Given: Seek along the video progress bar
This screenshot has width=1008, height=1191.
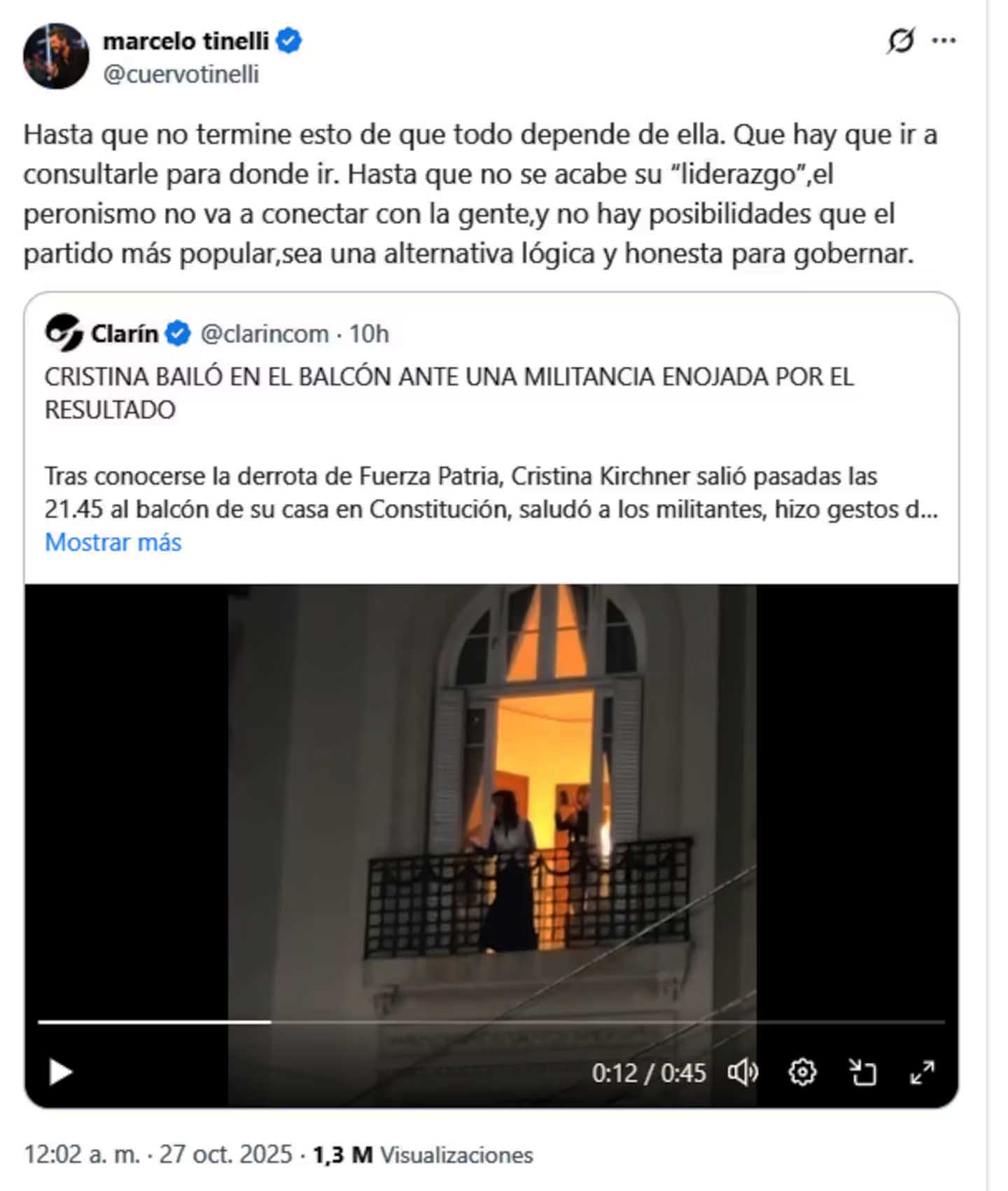Looking at the screenshot, I should pos(491,1022).
